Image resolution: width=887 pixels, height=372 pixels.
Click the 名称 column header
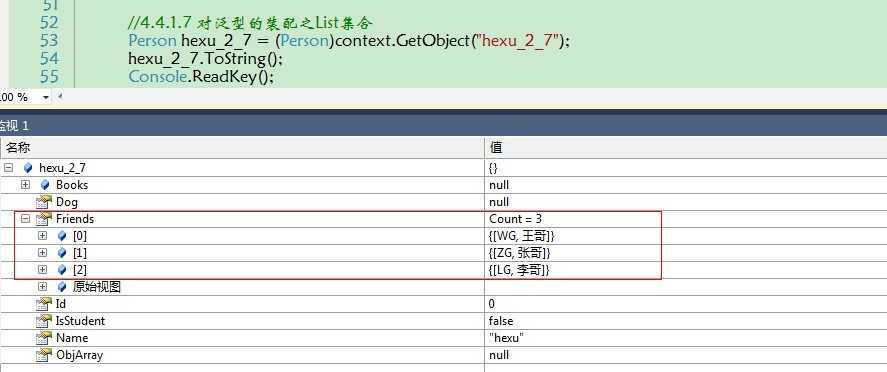pos(242,148)
